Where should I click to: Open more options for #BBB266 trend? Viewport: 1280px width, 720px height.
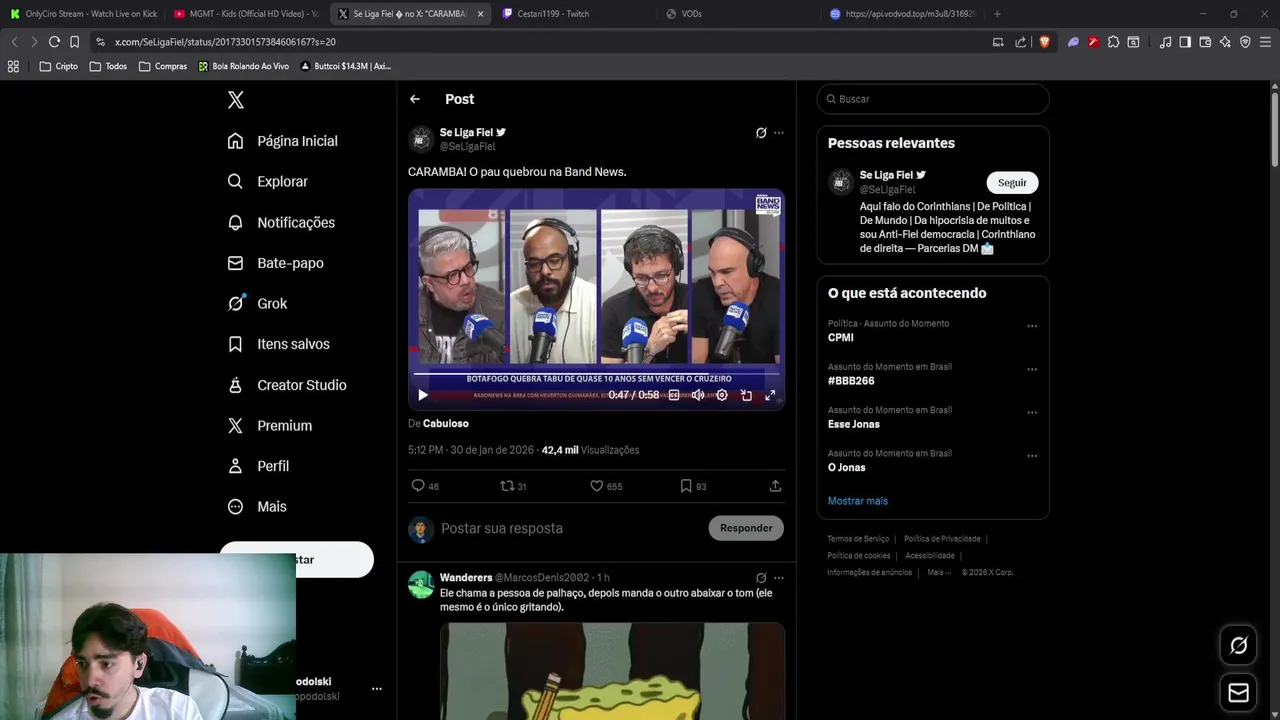[1032, 369]
